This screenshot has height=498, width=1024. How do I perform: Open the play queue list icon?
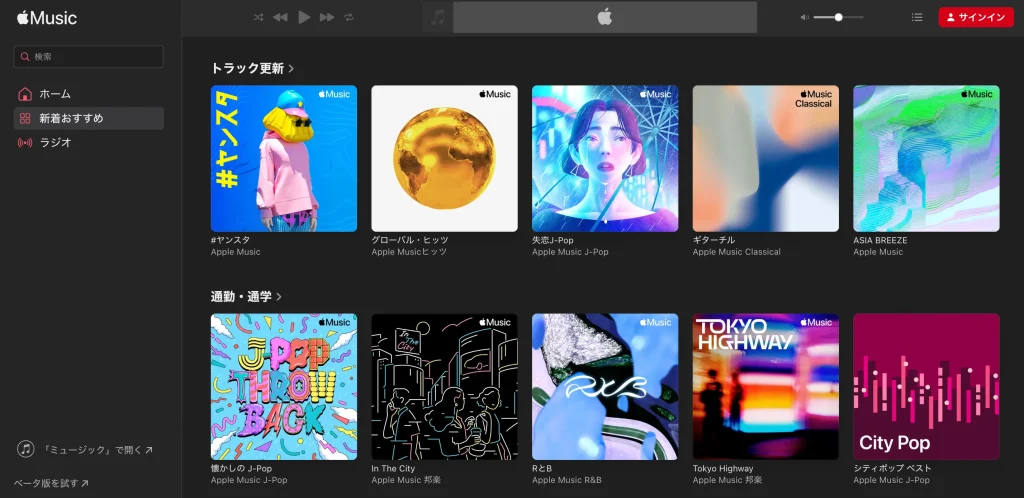[x=917, y=17]
